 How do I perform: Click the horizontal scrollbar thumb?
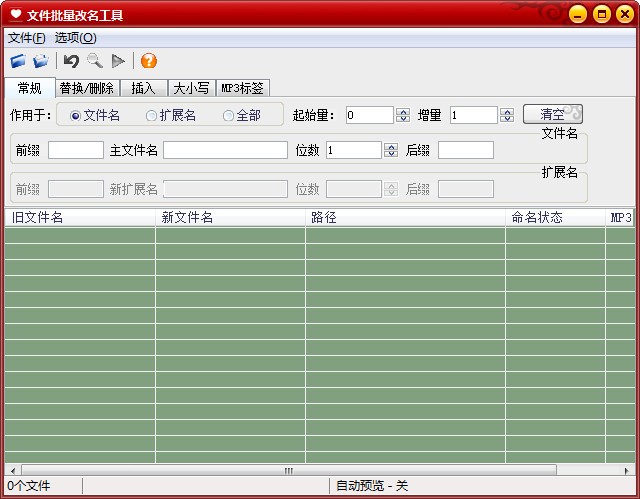coord(289,471)
